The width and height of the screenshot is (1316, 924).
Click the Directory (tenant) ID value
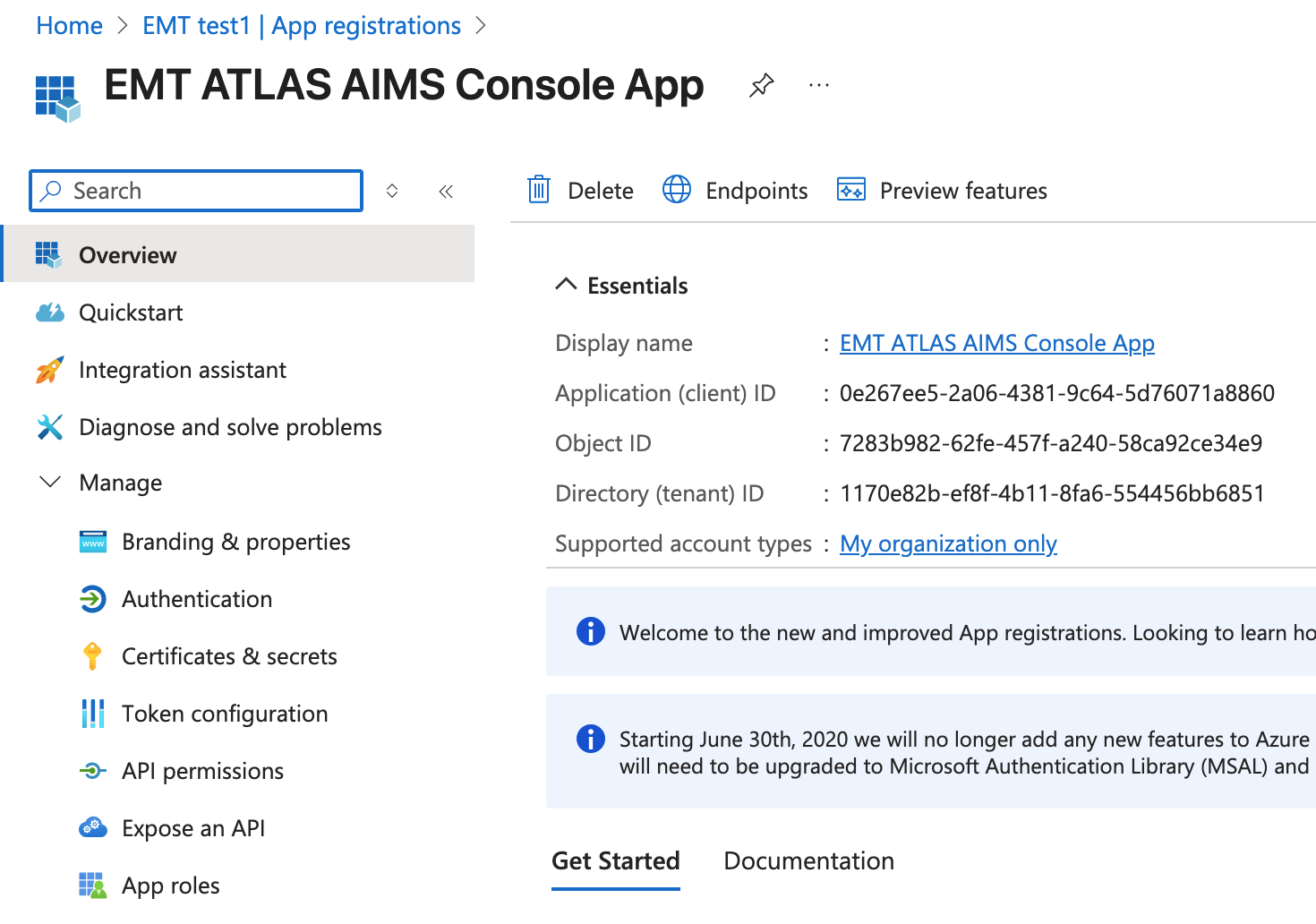pyautogui.click(x=1052, y=493)
